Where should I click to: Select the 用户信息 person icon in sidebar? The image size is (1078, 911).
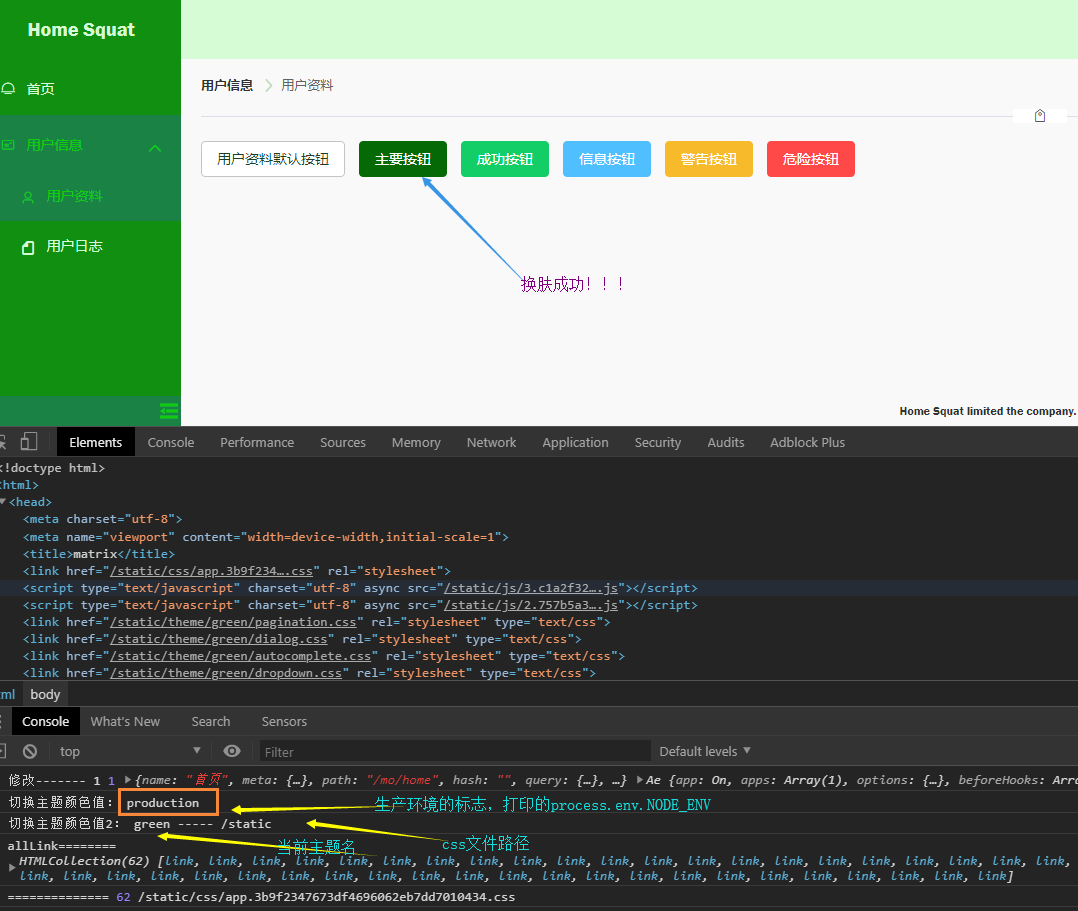[x=10, y=144]
